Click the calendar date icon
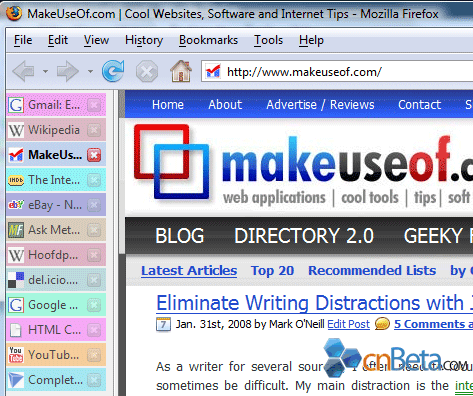Image resolution: width=473 pixels, height=396 pixels. [x=163, y=324]
